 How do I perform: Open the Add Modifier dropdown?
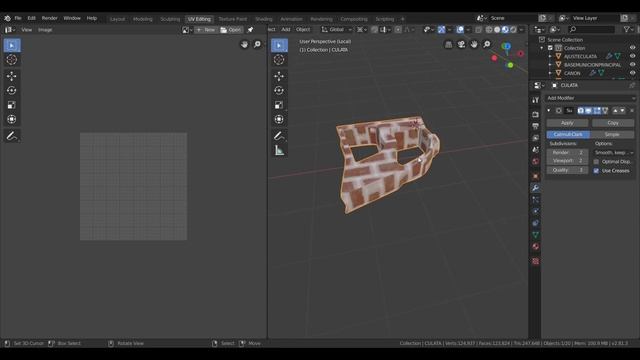click(x=591, y=98)
